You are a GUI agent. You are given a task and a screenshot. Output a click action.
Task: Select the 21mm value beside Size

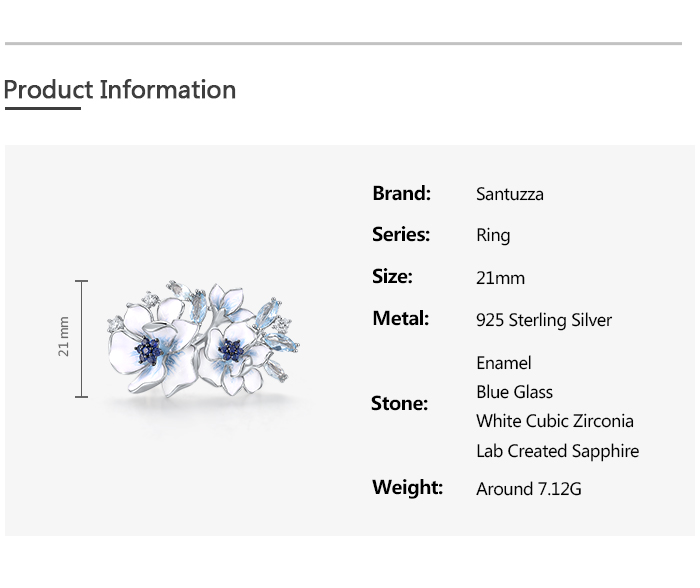point(500,278)
